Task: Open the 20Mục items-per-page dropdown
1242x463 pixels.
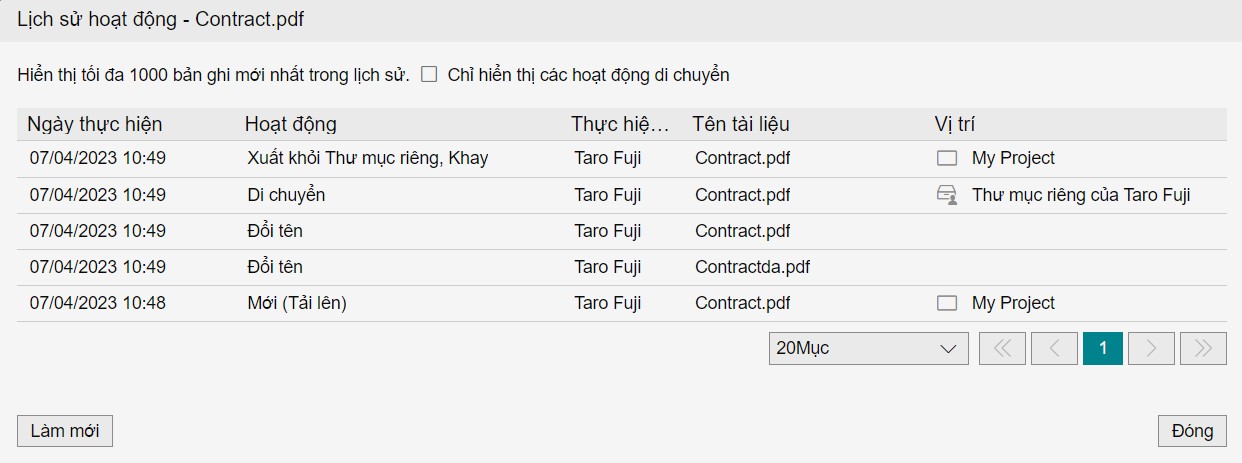Action: pyautogui.click(x=869, y=348)
